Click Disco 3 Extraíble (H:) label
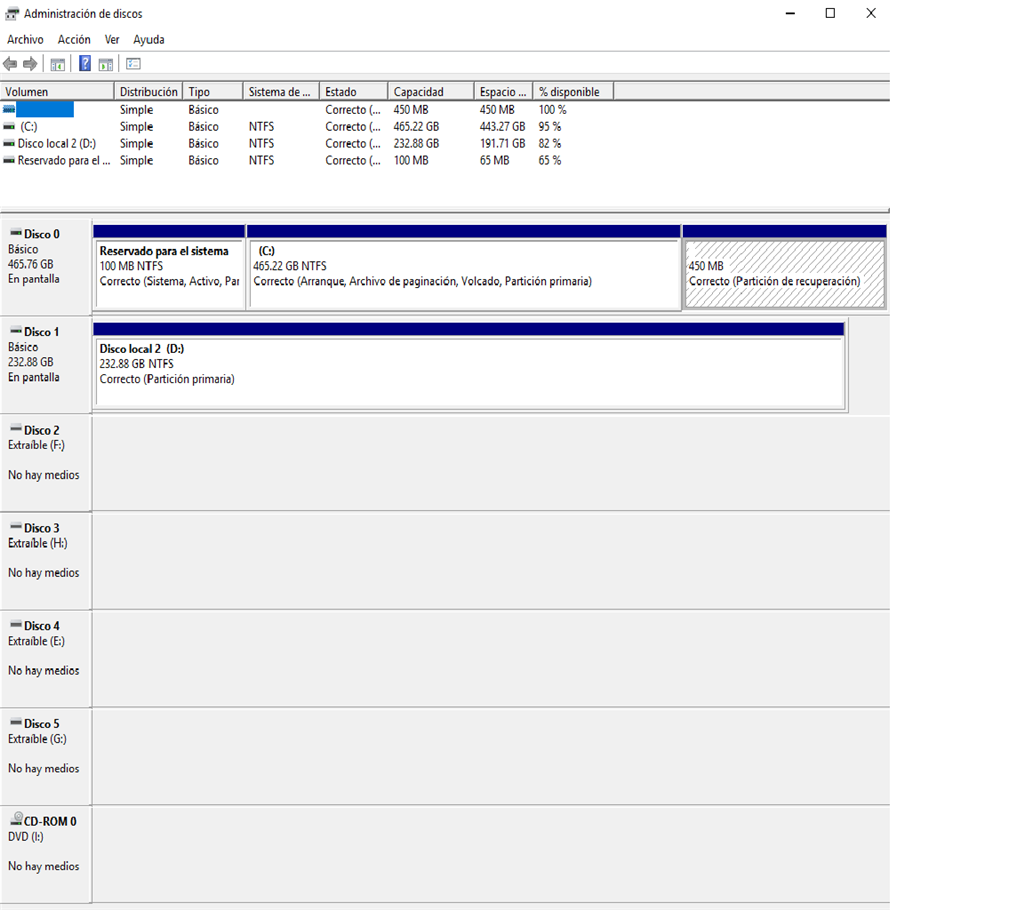This screenshot has width=1024, height=910. pos(46,561)
